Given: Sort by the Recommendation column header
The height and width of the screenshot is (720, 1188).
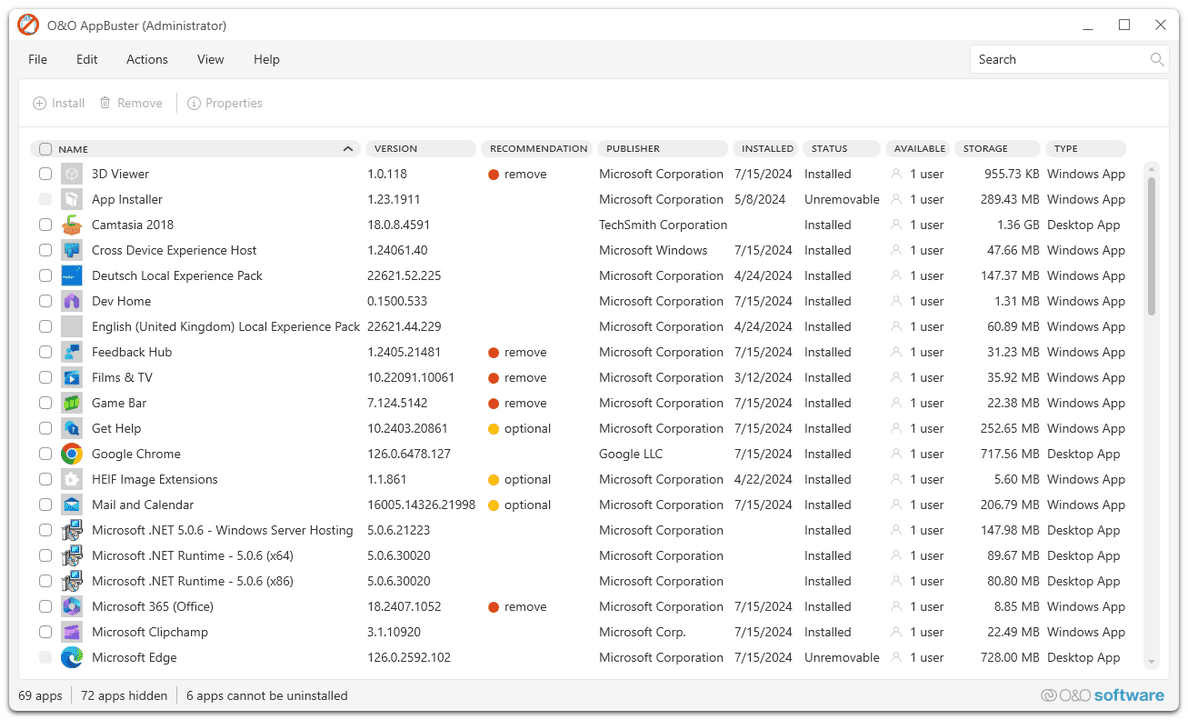Looking at the screenshot, I should [x=538, y=149].
